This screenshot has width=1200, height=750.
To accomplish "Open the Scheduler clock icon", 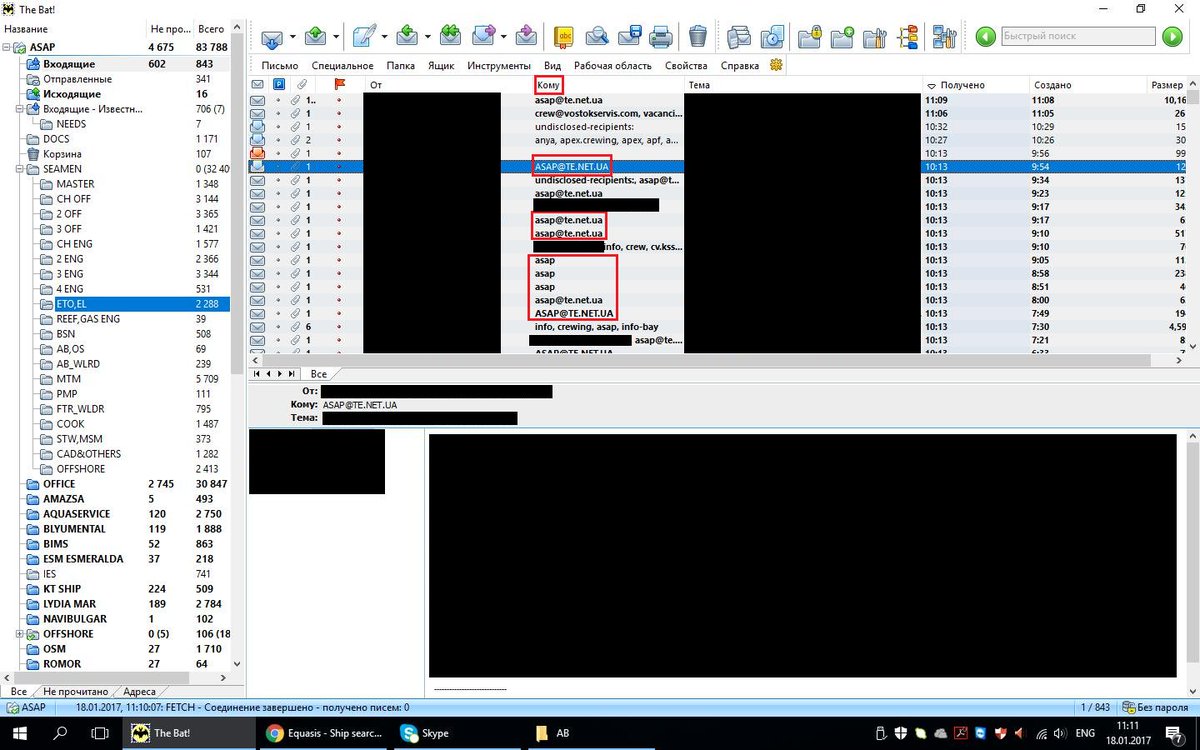I will coord(771,38).
